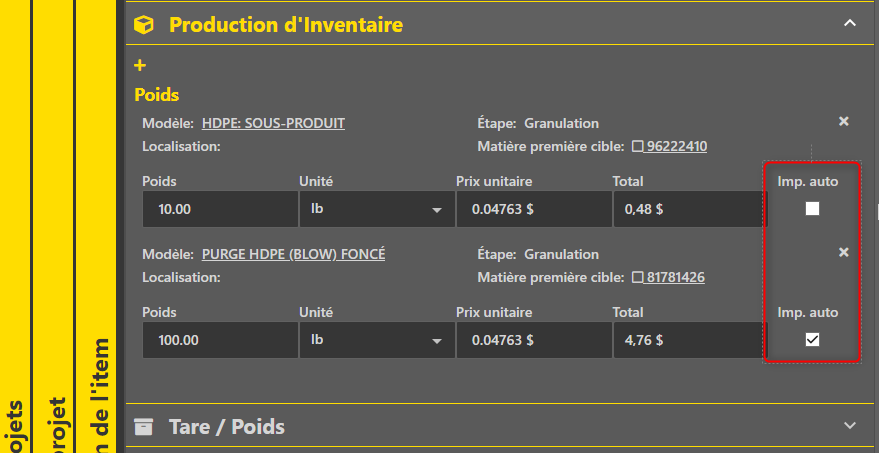879x453 pixels.
Task: Open the HDPE: SOUS-PRODUIT model link
Action: 273,123
